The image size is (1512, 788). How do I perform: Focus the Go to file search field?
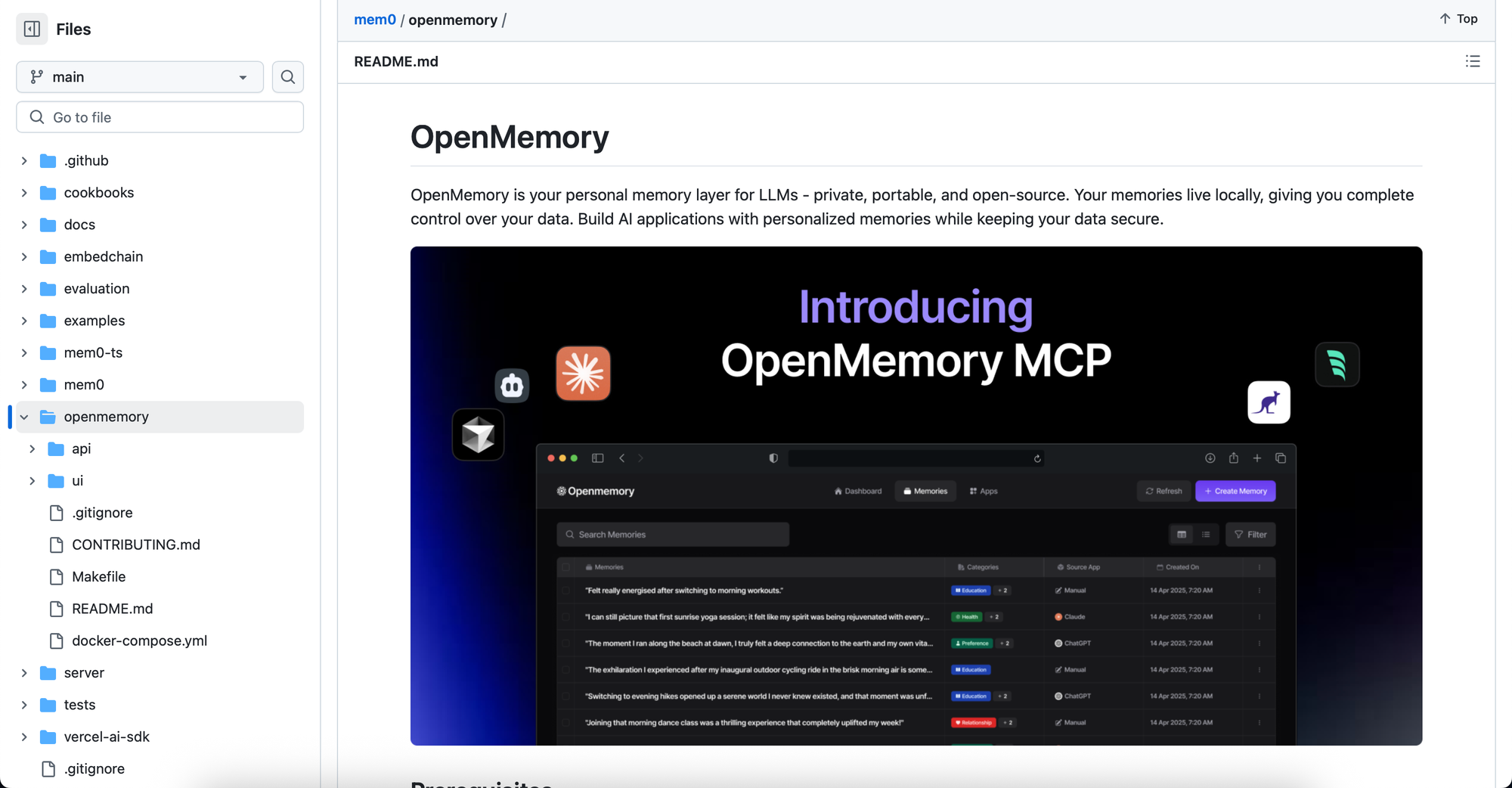pos(160,117)
